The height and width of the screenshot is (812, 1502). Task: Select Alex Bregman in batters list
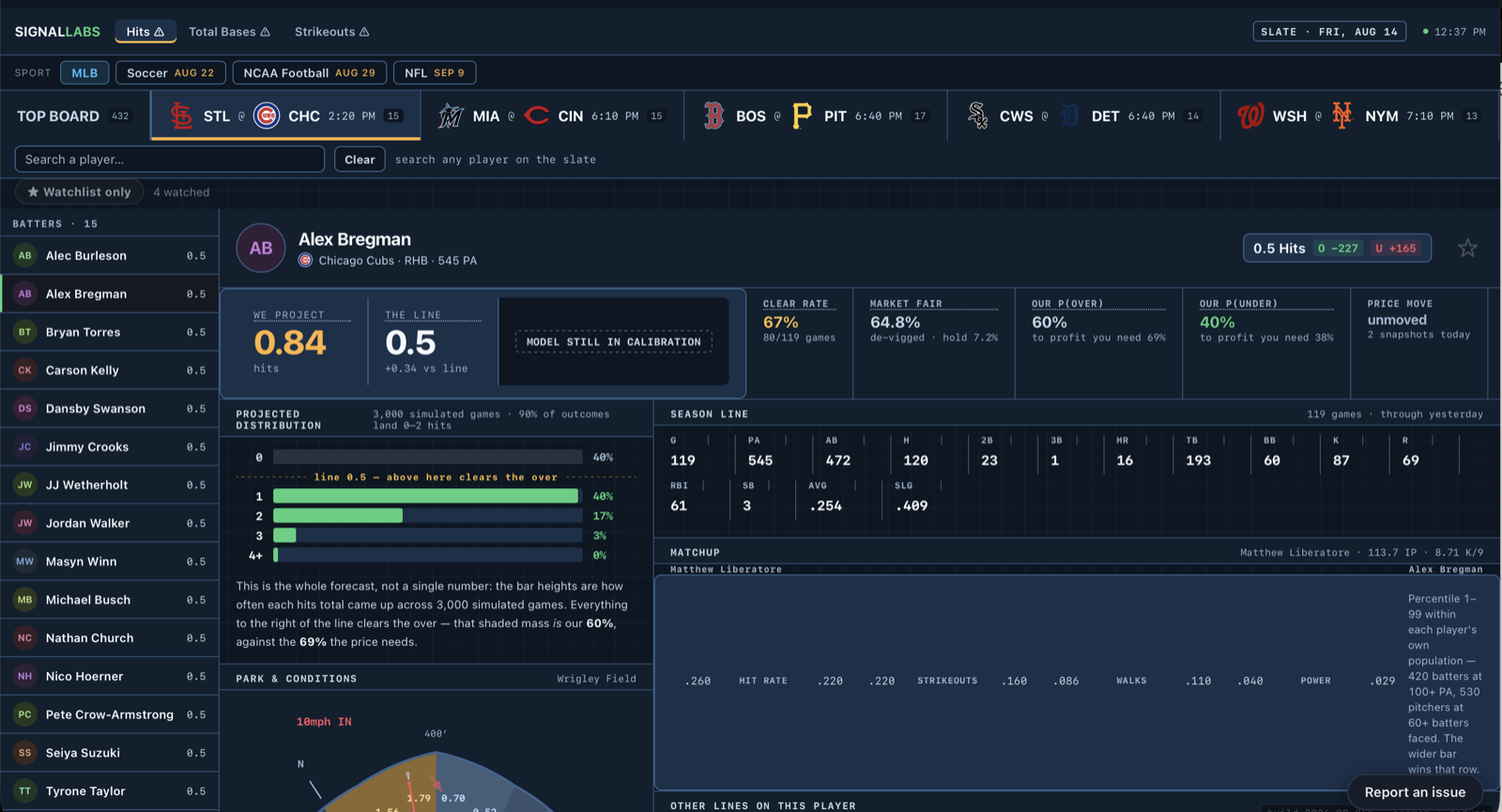109,294
